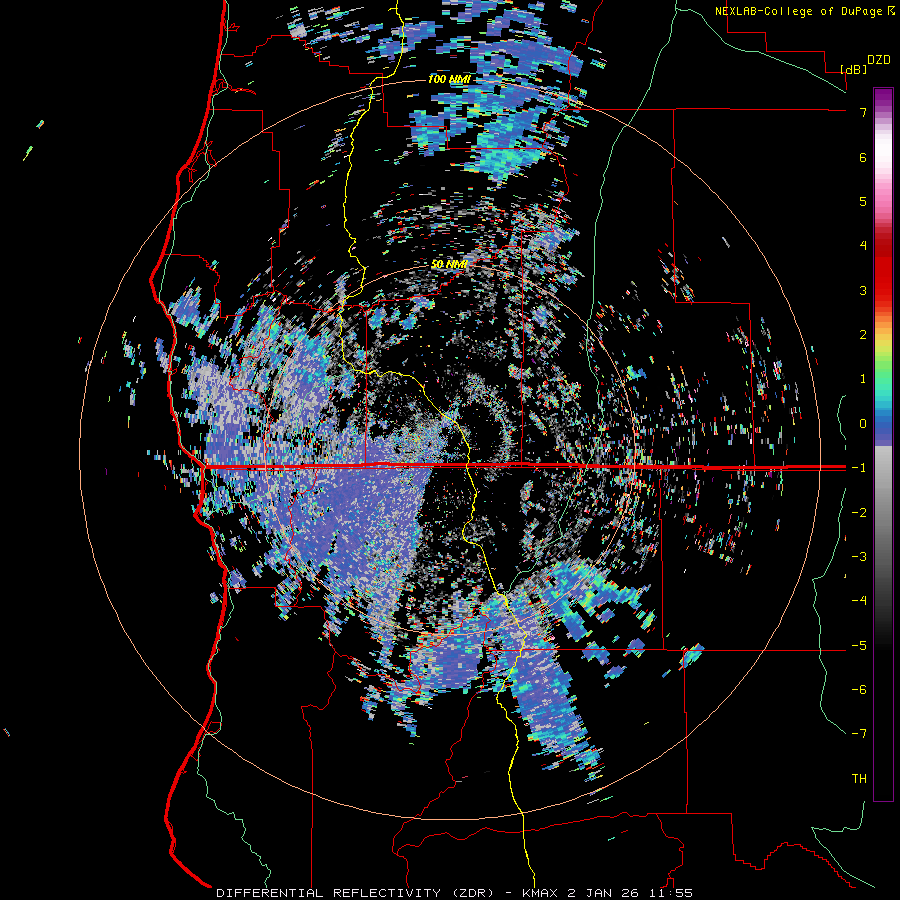Click the 100 NMI range ring label
The image size is (900, 900).
click(449, 79)
